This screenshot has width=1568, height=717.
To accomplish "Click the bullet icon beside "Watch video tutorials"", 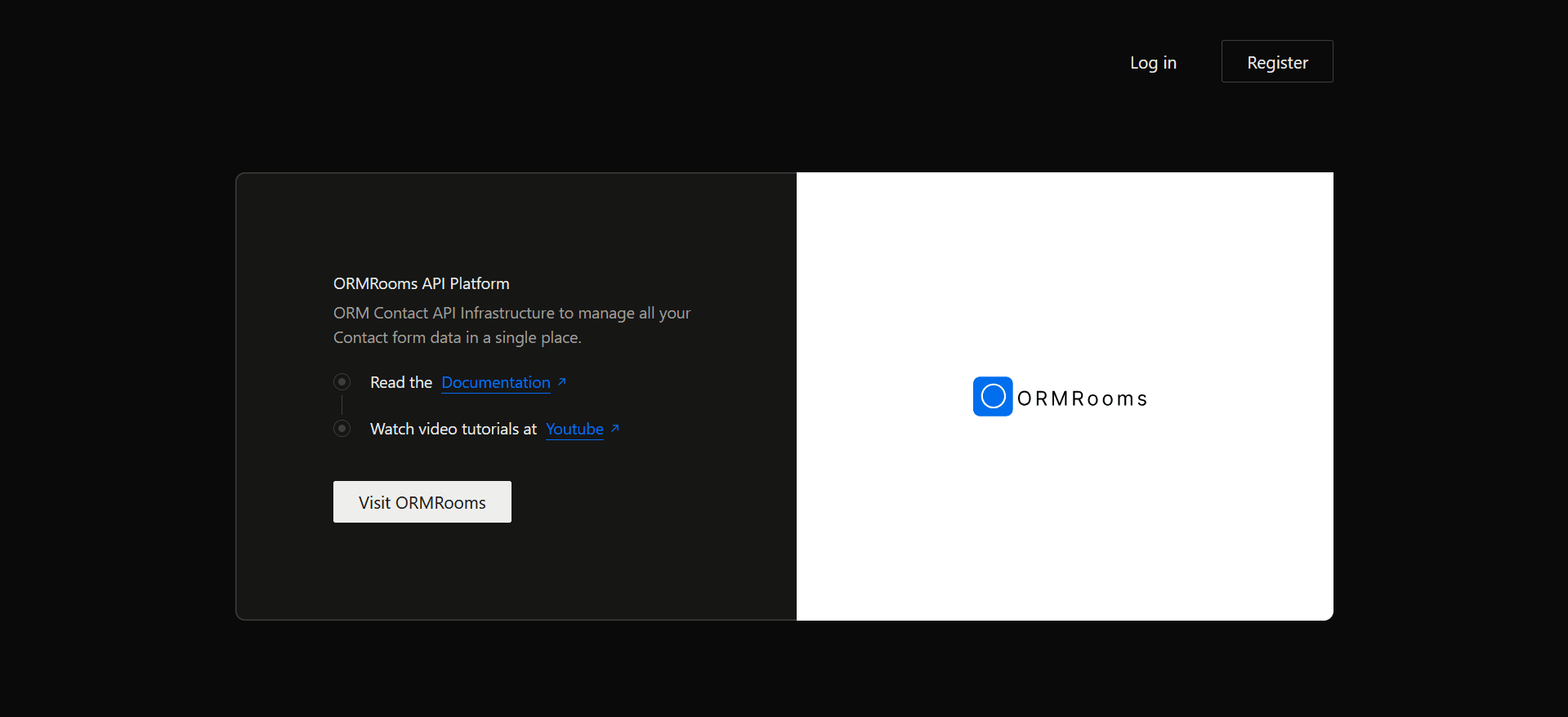I will [x=342, y=428].
